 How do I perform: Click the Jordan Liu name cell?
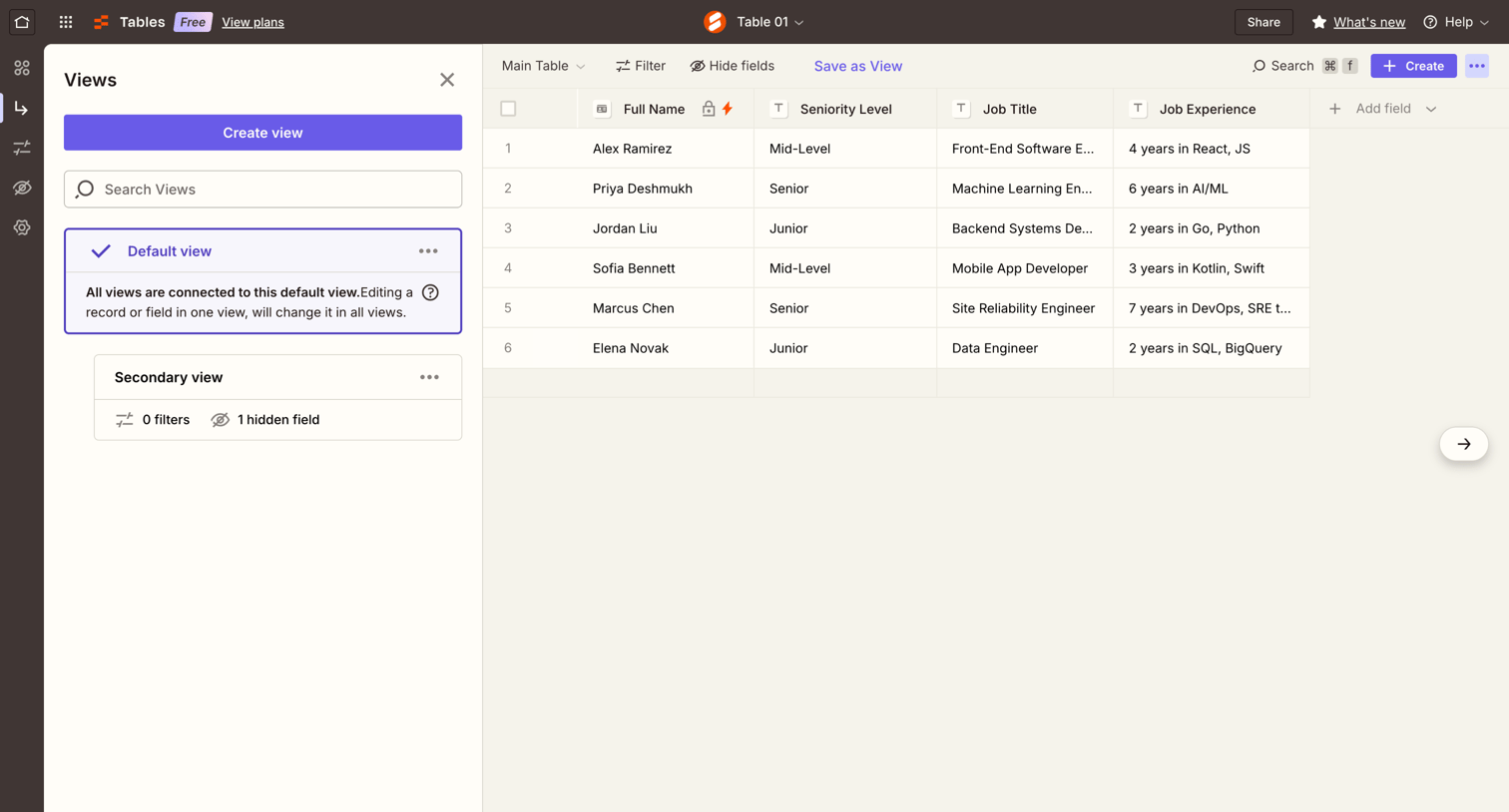coord(666,228)
